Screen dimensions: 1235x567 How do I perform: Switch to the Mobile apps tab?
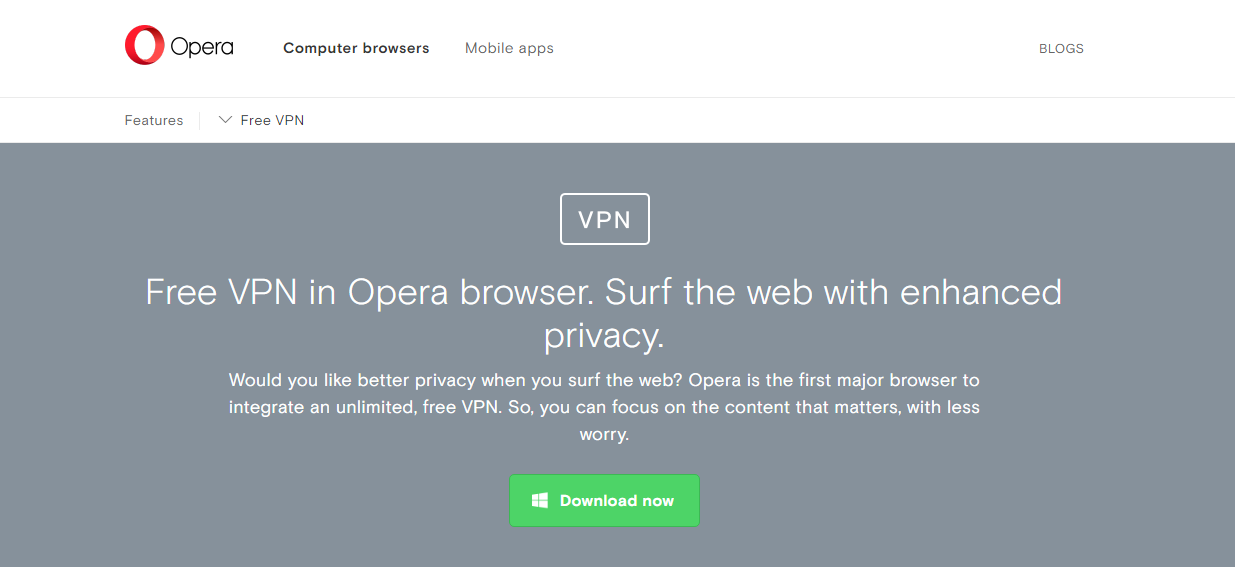pyautogui.click(x=509, y=48)
